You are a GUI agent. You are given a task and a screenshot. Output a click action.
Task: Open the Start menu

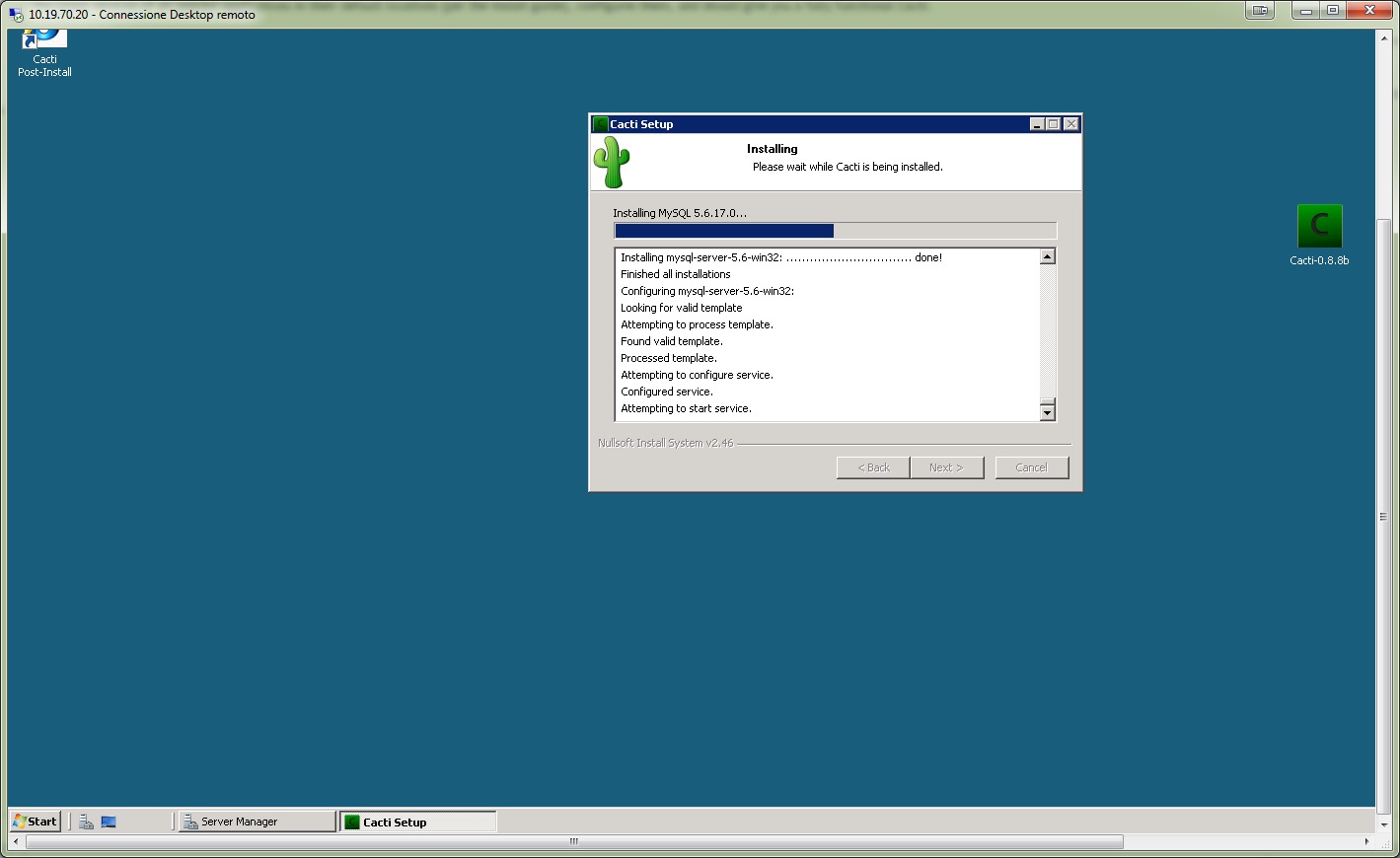[36, 822]
